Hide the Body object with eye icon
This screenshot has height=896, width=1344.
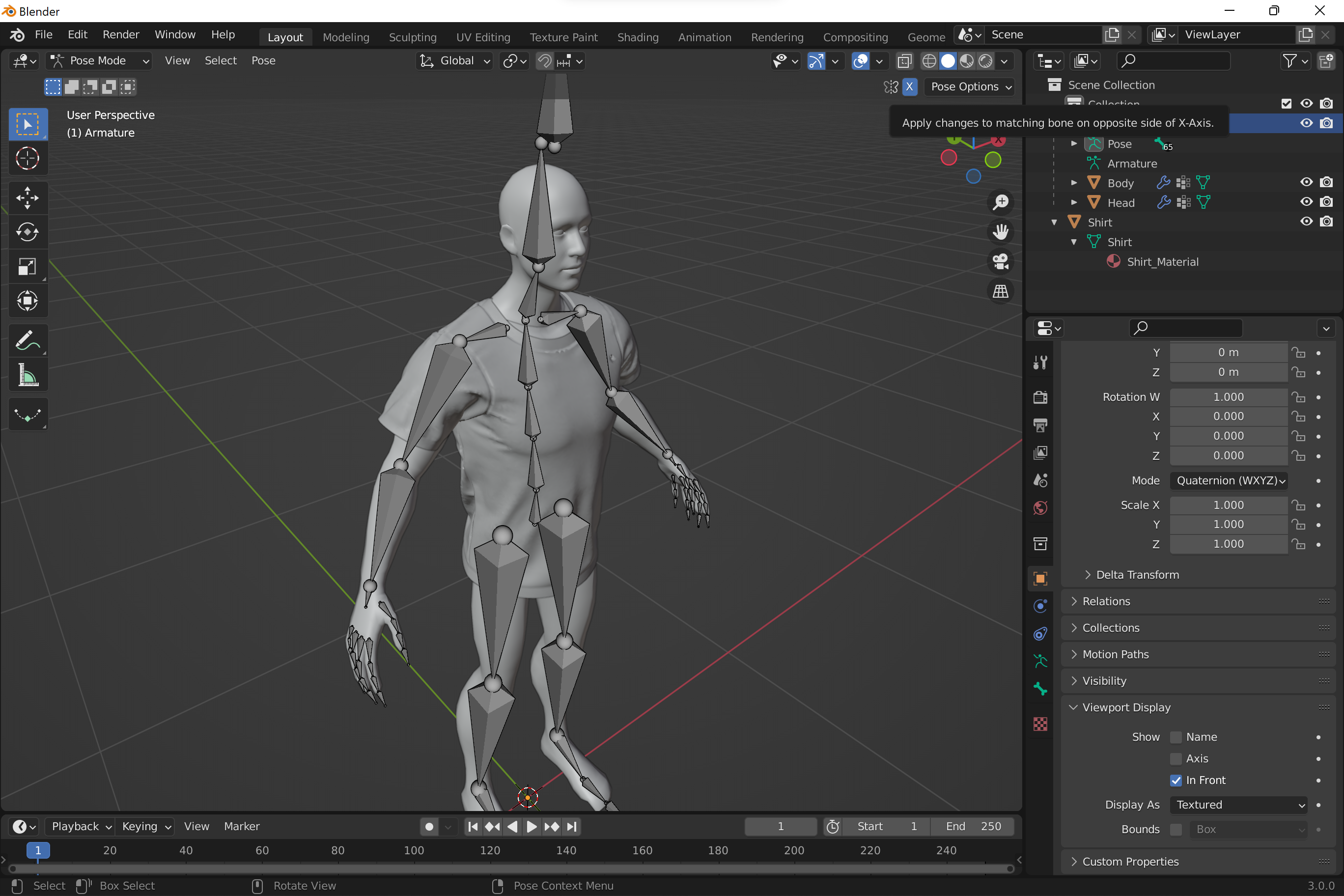[1306, 182]
